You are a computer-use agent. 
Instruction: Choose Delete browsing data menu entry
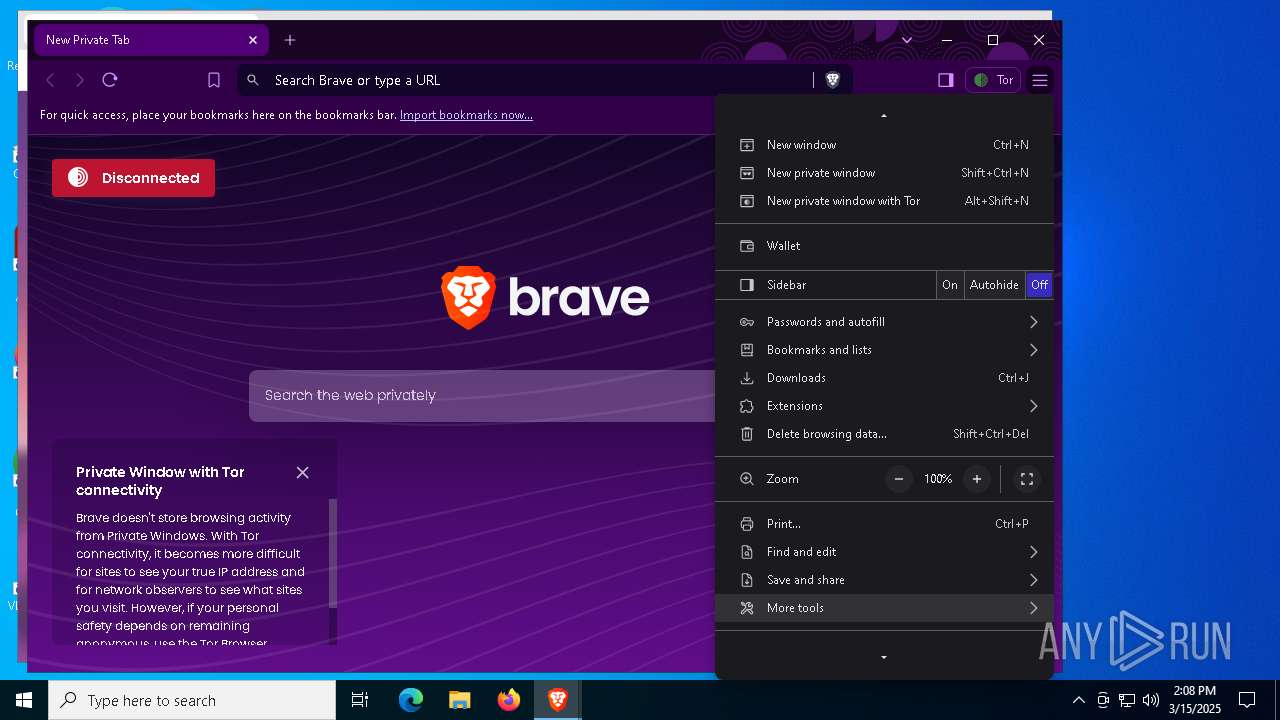click(884, 434)
